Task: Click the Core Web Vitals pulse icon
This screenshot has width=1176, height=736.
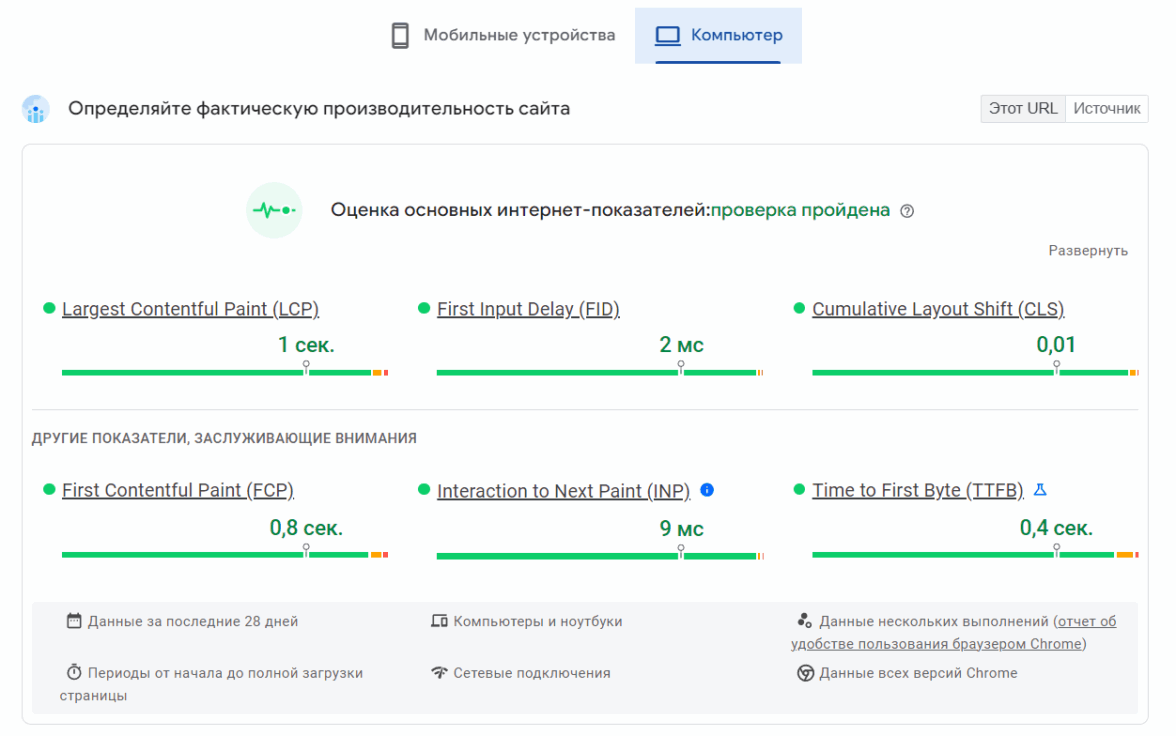Action: point(274,210)
